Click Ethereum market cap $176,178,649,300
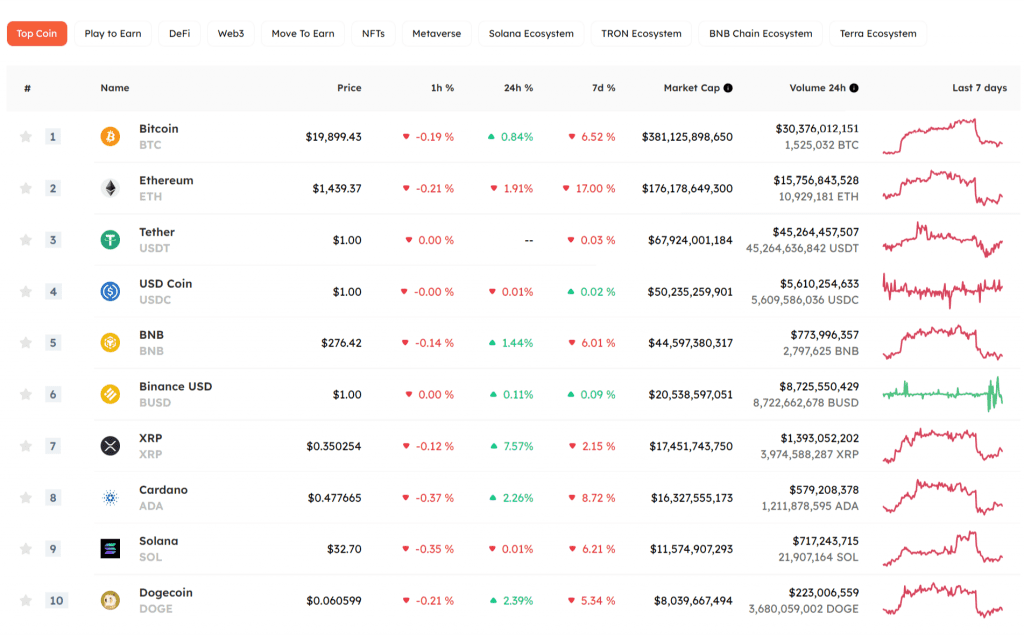 coord(687,188)
